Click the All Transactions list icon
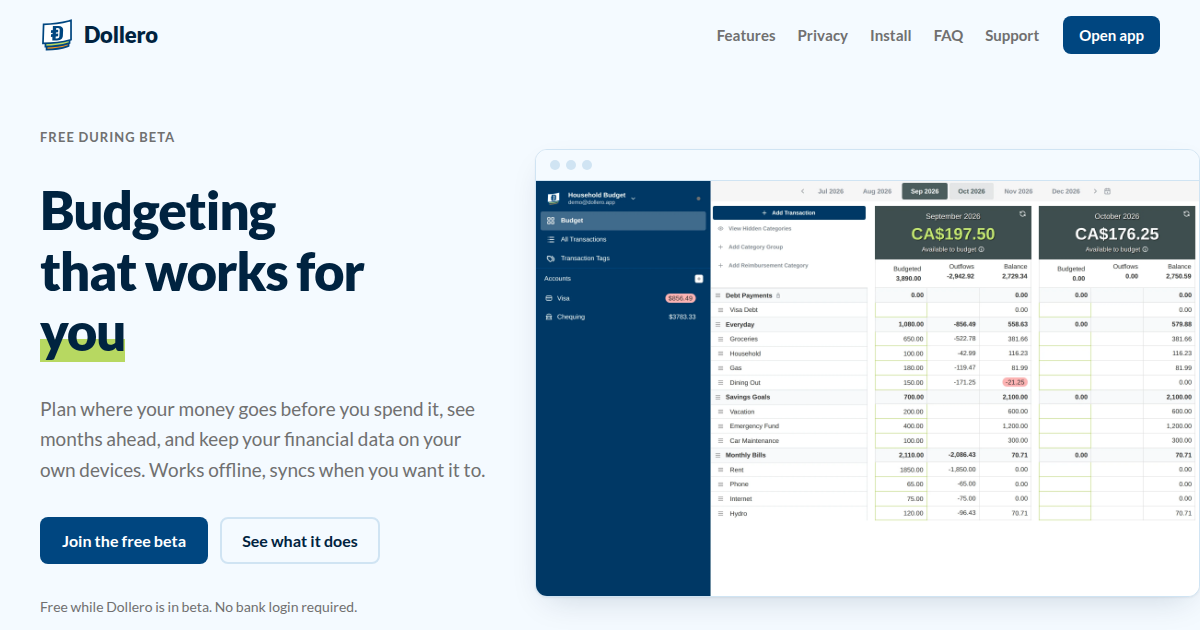The height and width of the screenshot is (630, 1200). tap(551, 240)
